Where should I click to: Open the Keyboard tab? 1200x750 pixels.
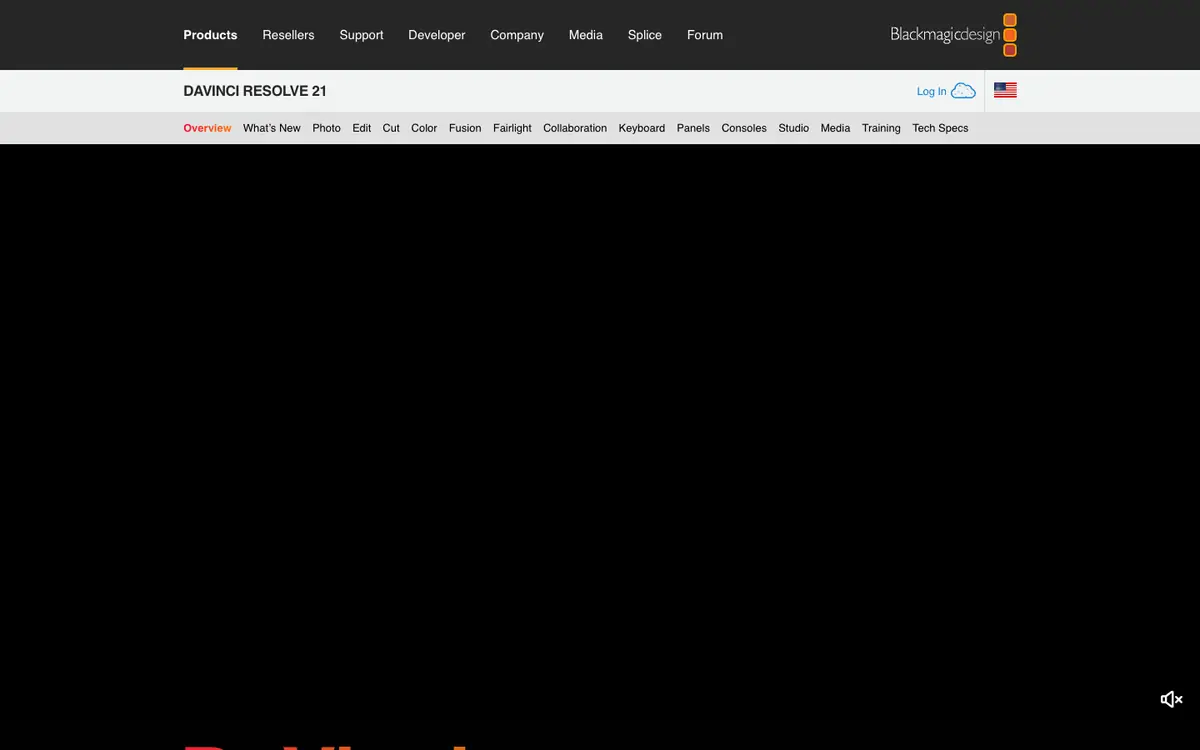pos(642,128)
